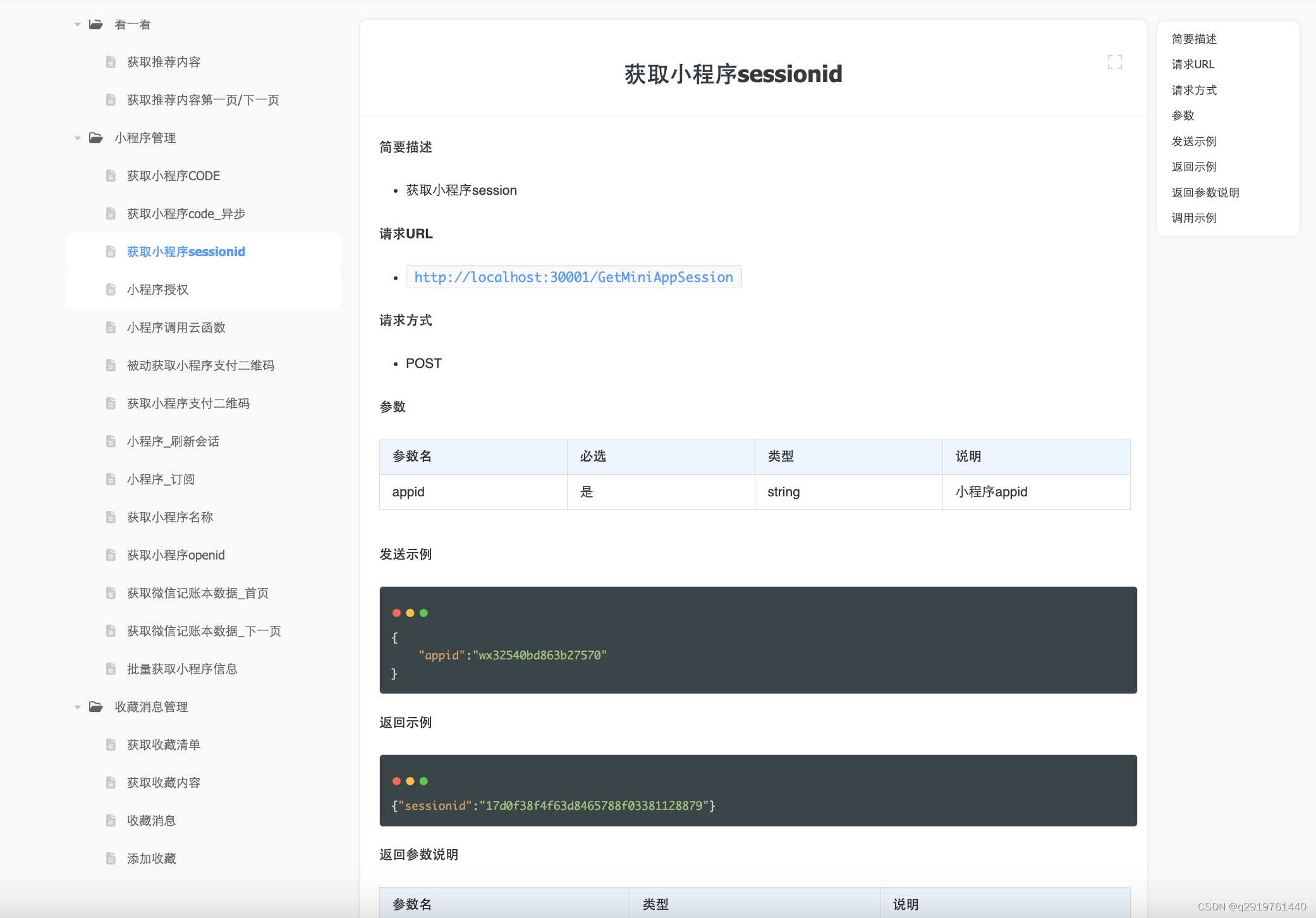Open the 小程序调用云函数 page
The width and height of the screenshot is (1316, 918).
176,327
